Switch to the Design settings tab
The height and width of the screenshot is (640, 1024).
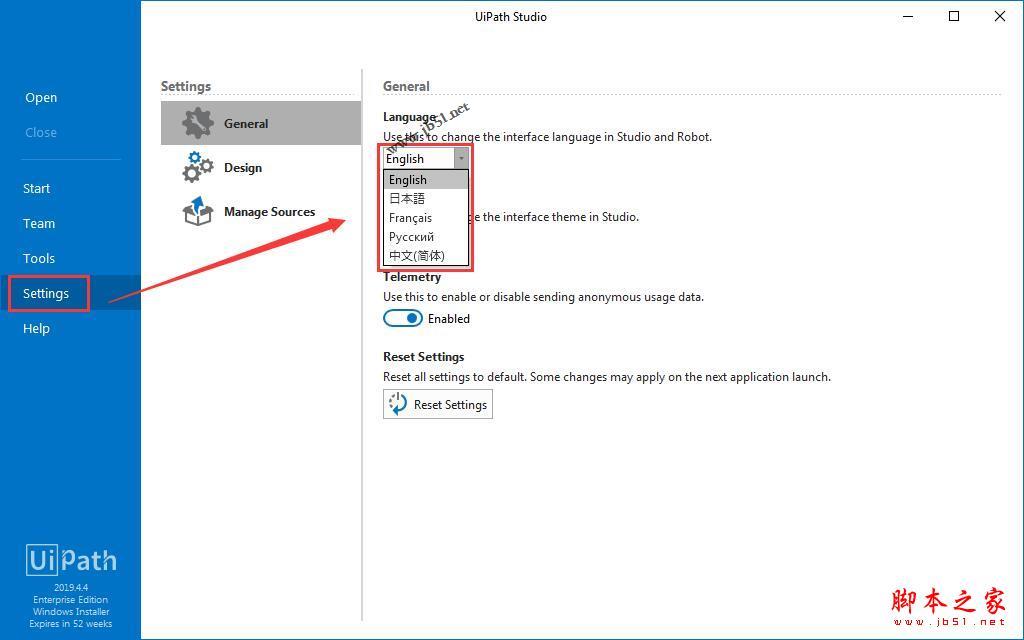pos(261,167)
